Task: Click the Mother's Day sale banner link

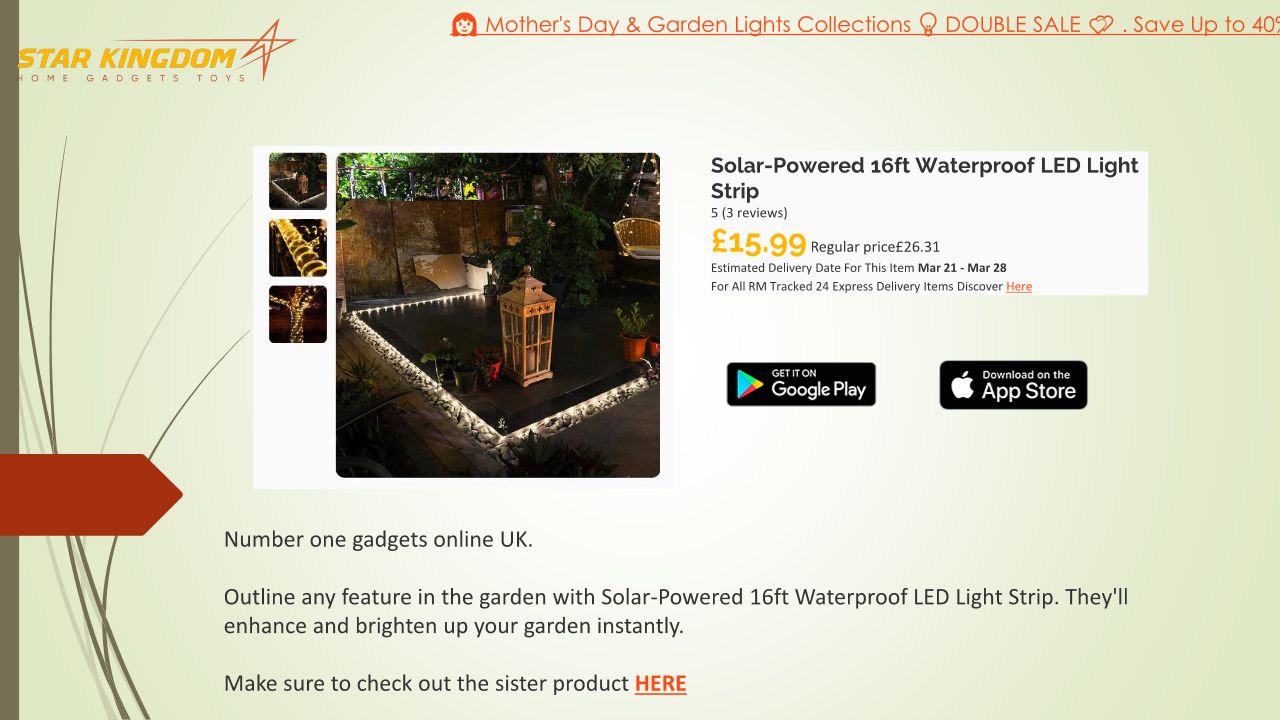Action: click(865, 25)
